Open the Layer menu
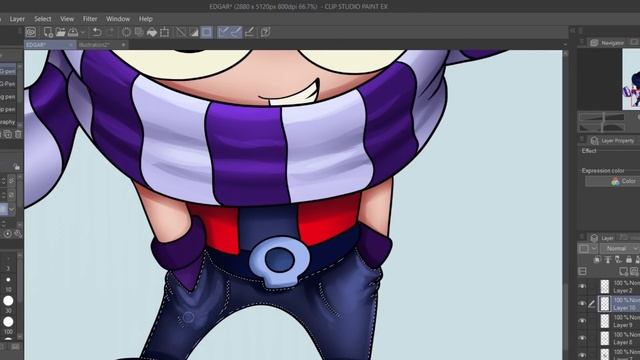The width and height of the screenshot is (640, 360). 17,19
